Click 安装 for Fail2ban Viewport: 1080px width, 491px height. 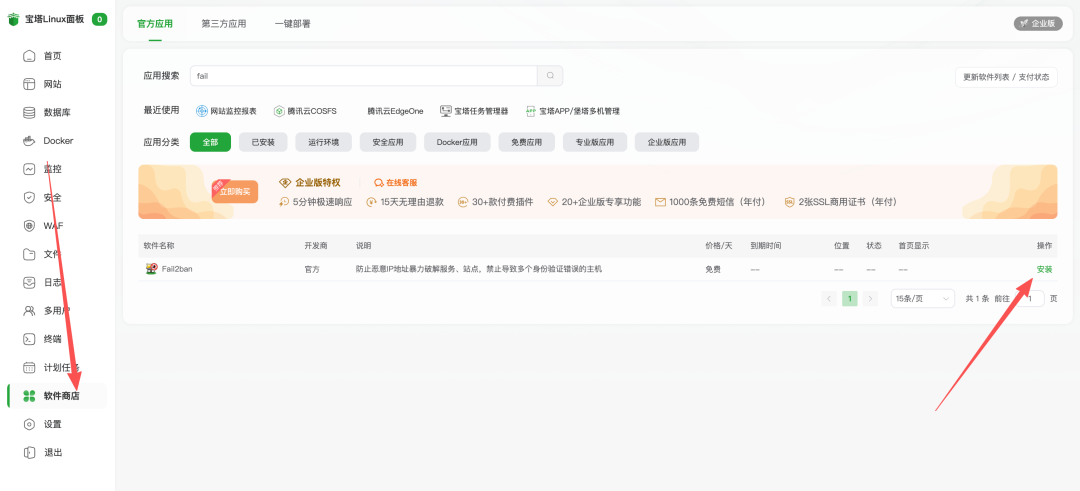[1044, 269]
